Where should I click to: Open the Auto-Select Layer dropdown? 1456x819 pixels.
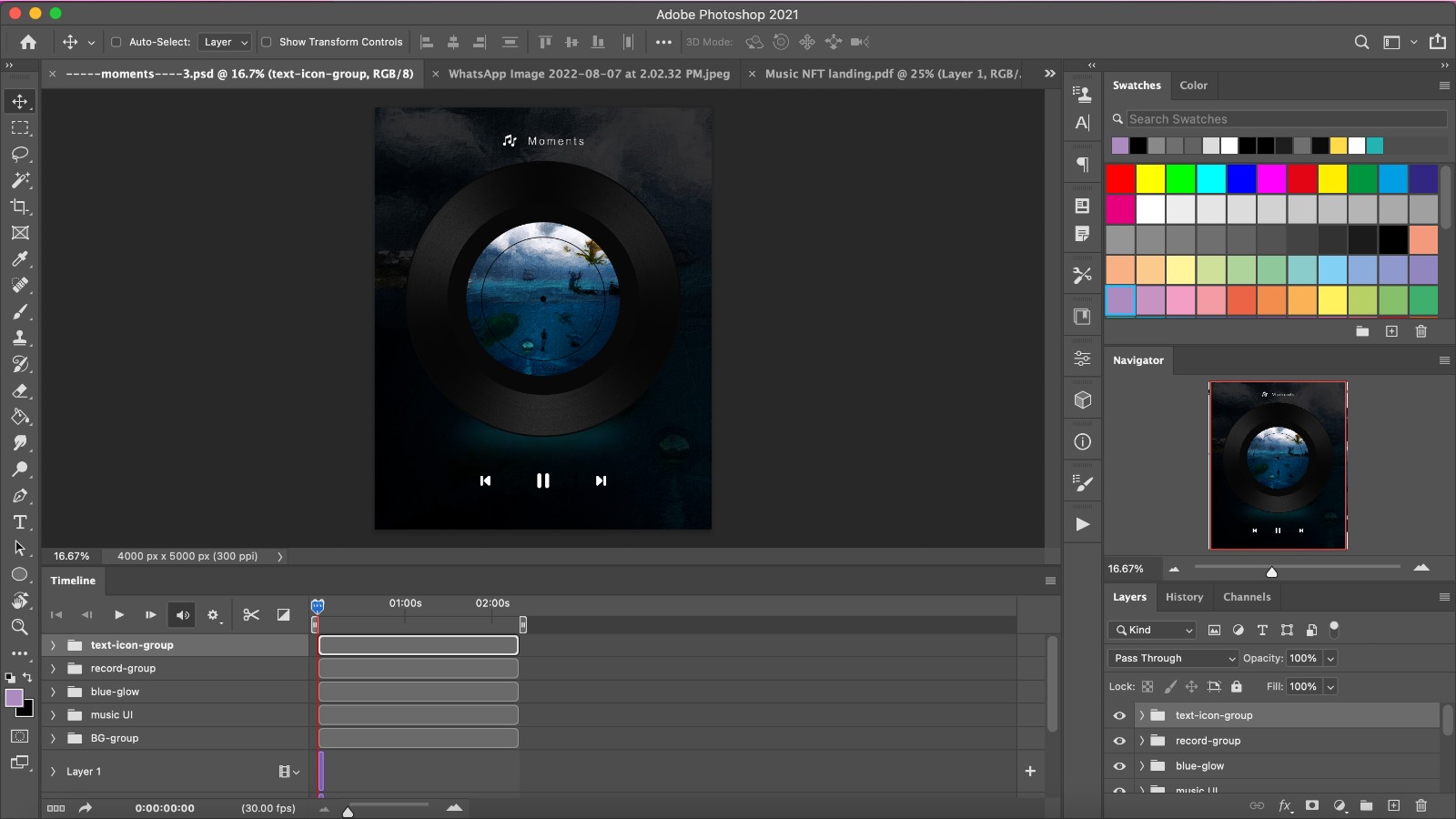point(225,42)
